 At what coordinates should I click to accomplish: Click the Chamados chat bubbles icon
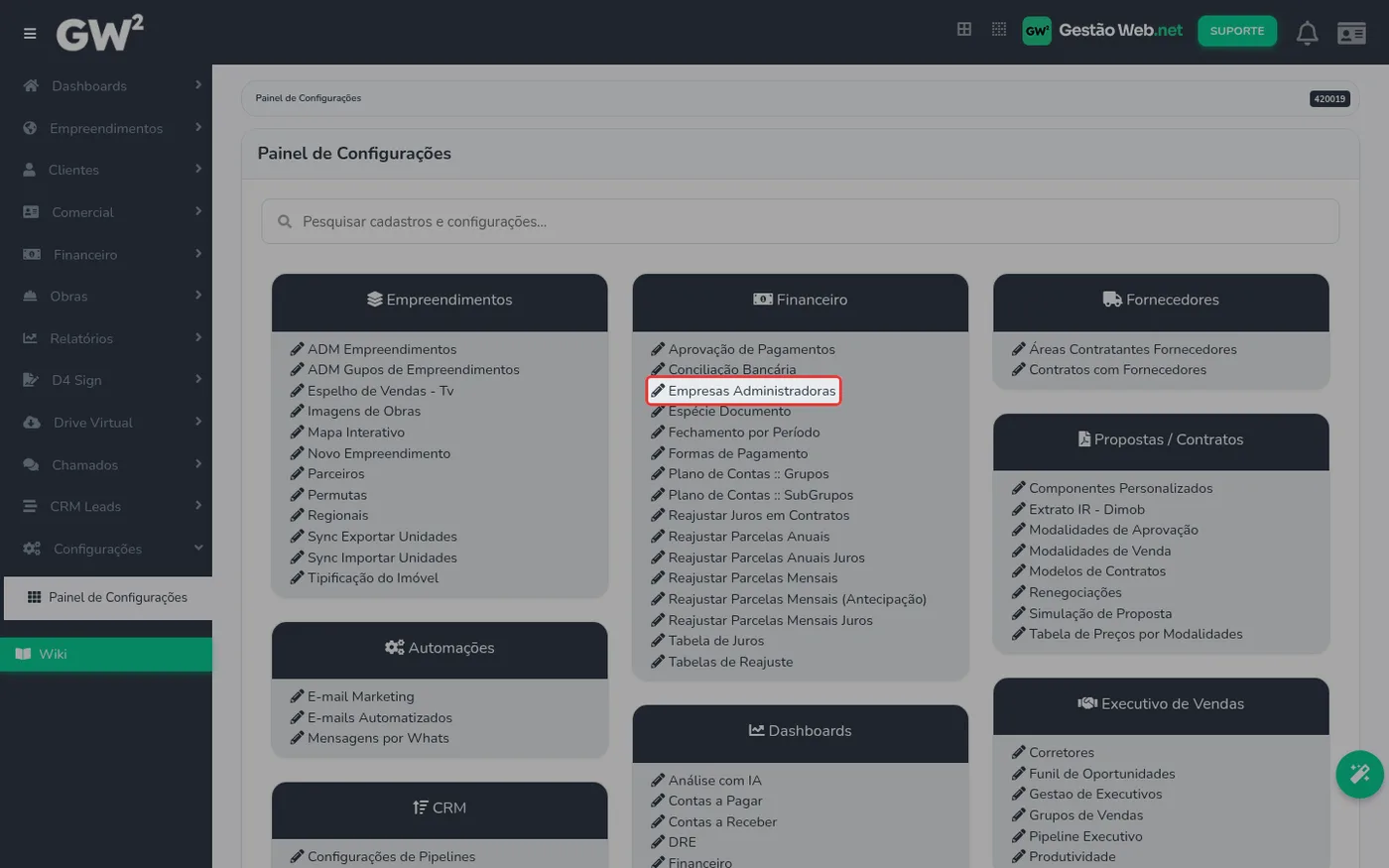click(31, 464)
